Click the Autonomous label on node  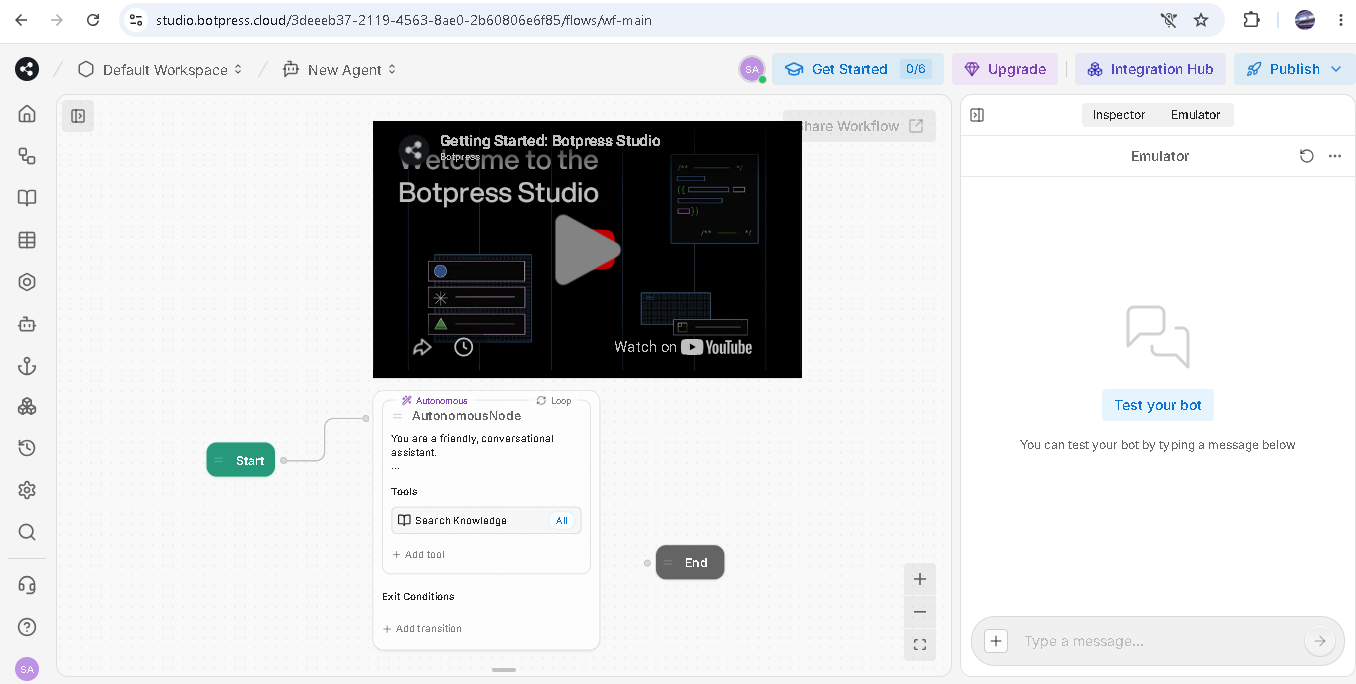point(435,400)
